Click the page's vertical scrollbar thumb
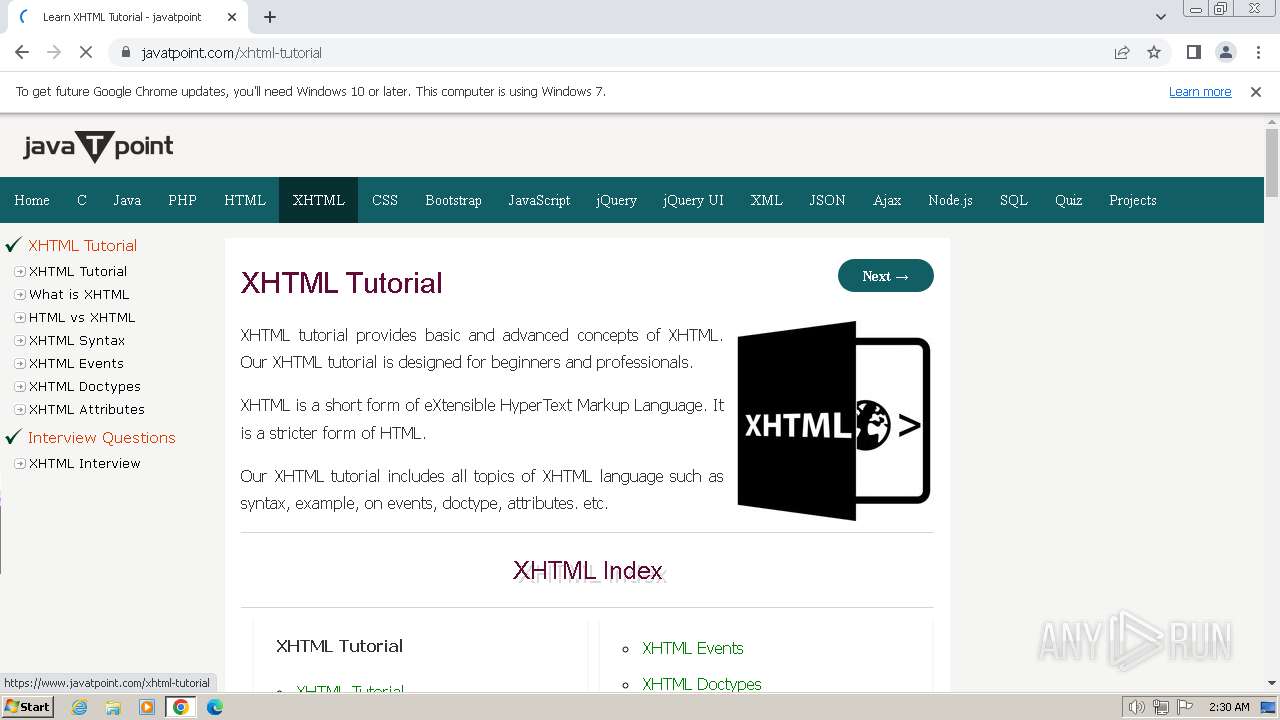 (1272, 163)
